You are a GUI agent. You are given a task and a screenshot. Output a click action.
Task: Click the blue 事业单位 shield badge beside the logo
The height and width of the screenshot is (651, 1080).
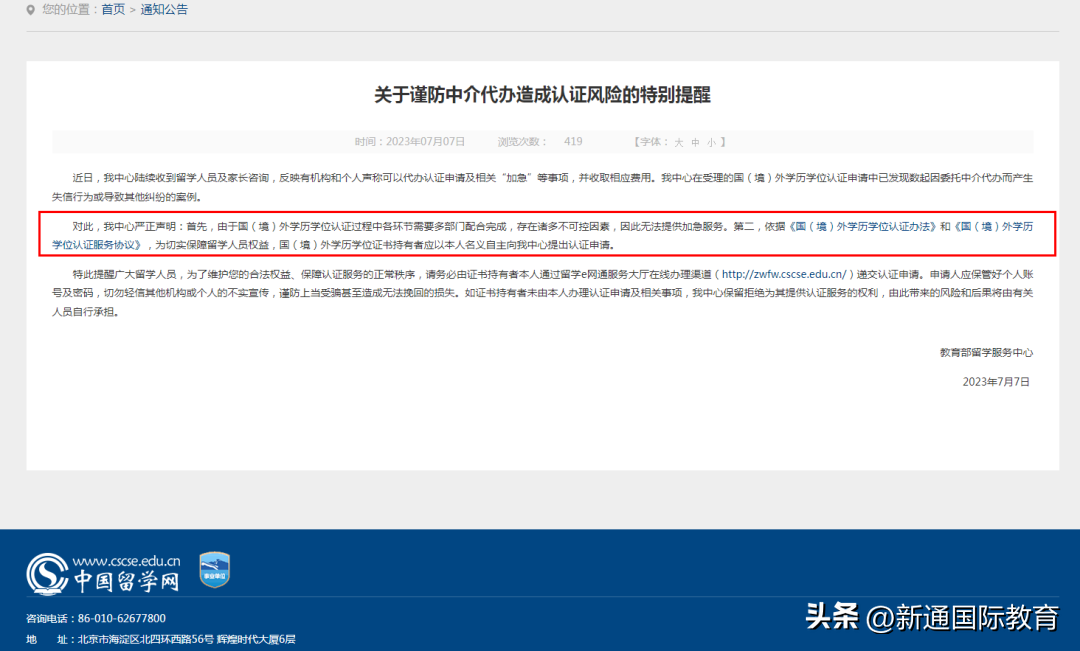[x=213, y=569]
